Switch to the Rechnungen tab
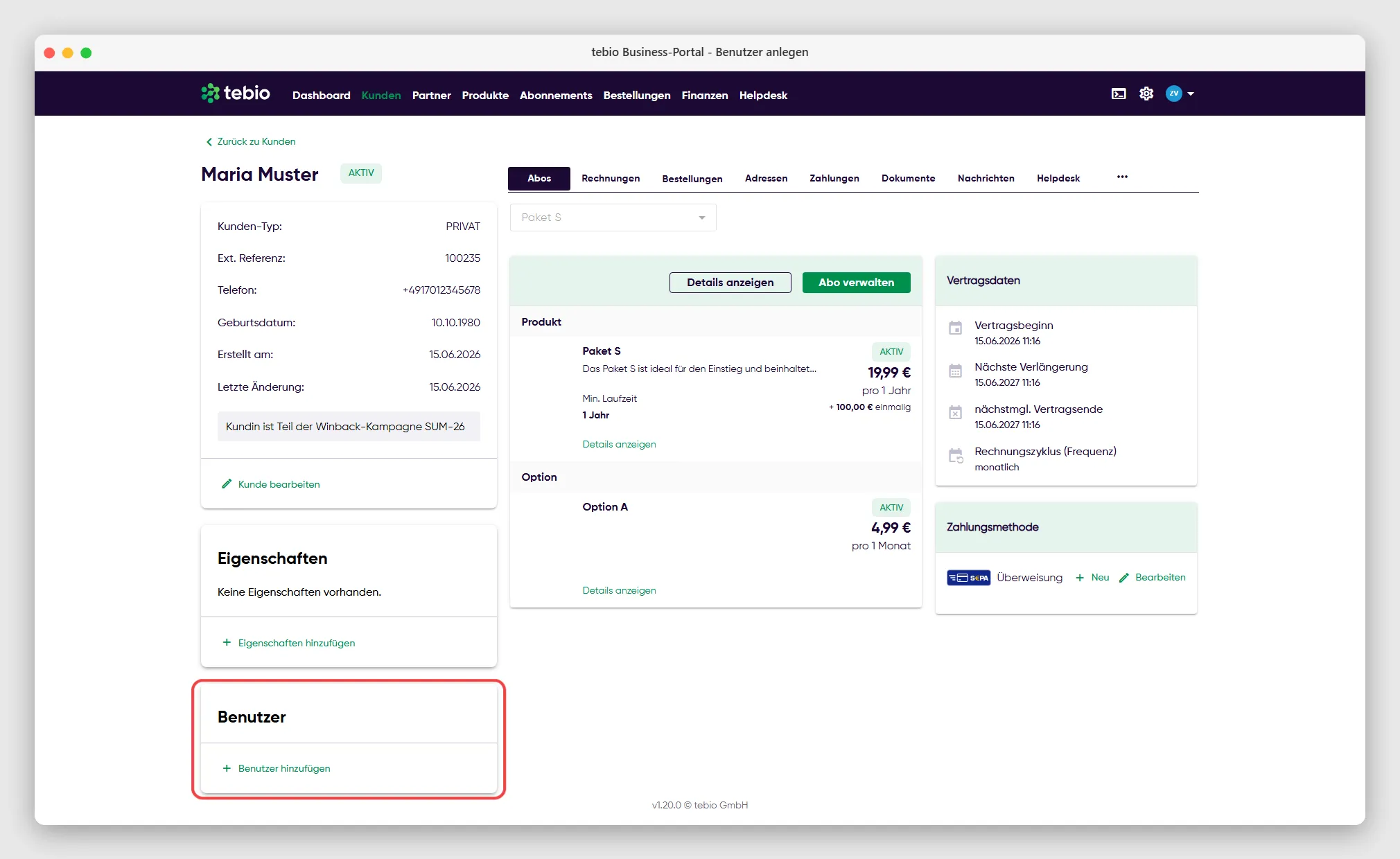Screen dimensions: 1400x859 point(611,178)
